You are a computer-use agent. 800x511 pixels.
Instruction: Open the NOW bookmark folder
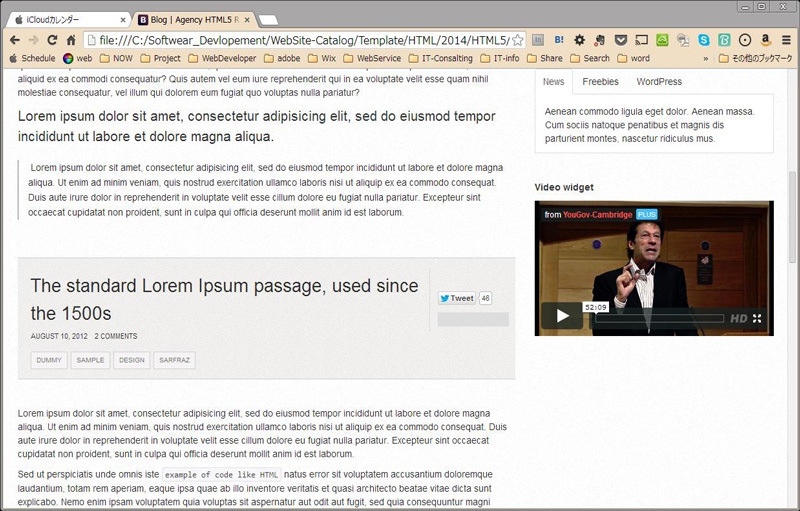coord(116,58)
